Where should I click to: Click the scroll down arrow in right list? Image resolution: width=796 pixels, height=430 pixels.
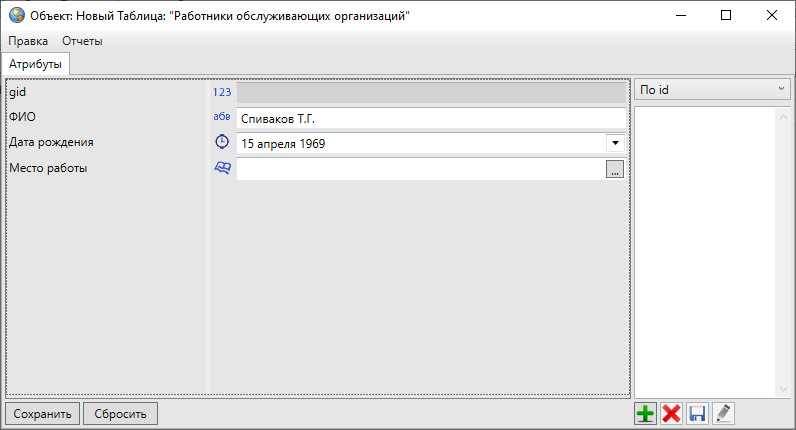(x=783, y=388)
